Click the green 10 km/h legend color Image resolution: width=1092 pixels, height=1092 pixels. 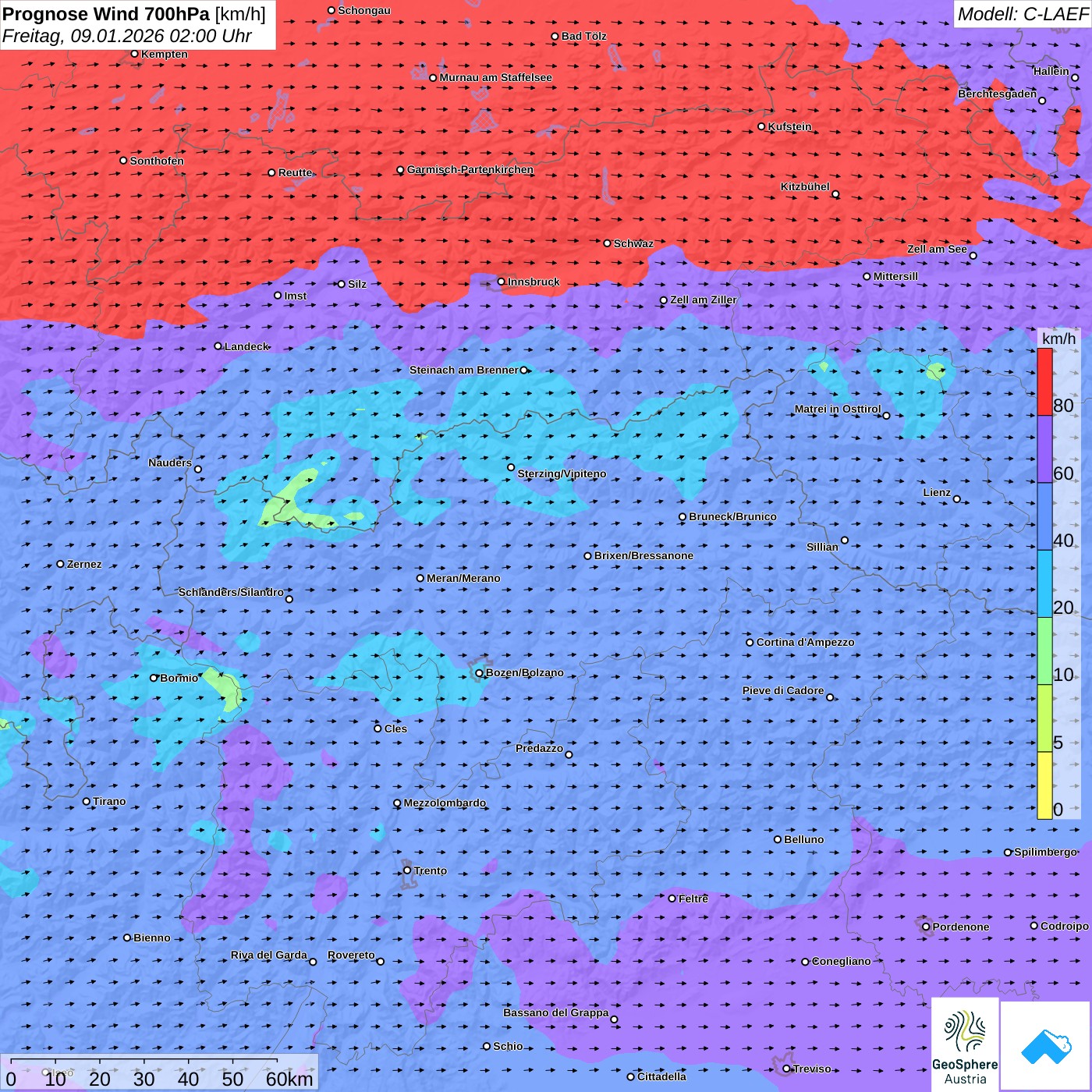coord(1044,651)
